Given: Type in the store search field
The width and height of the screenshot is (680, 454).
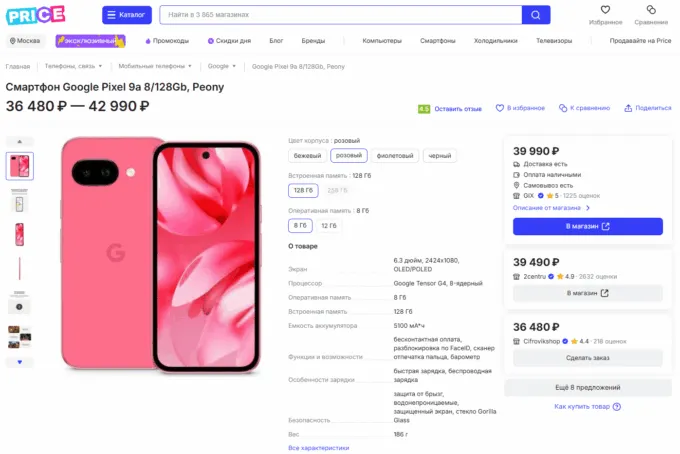Looking at the screenshot, I should coord(340,15).
